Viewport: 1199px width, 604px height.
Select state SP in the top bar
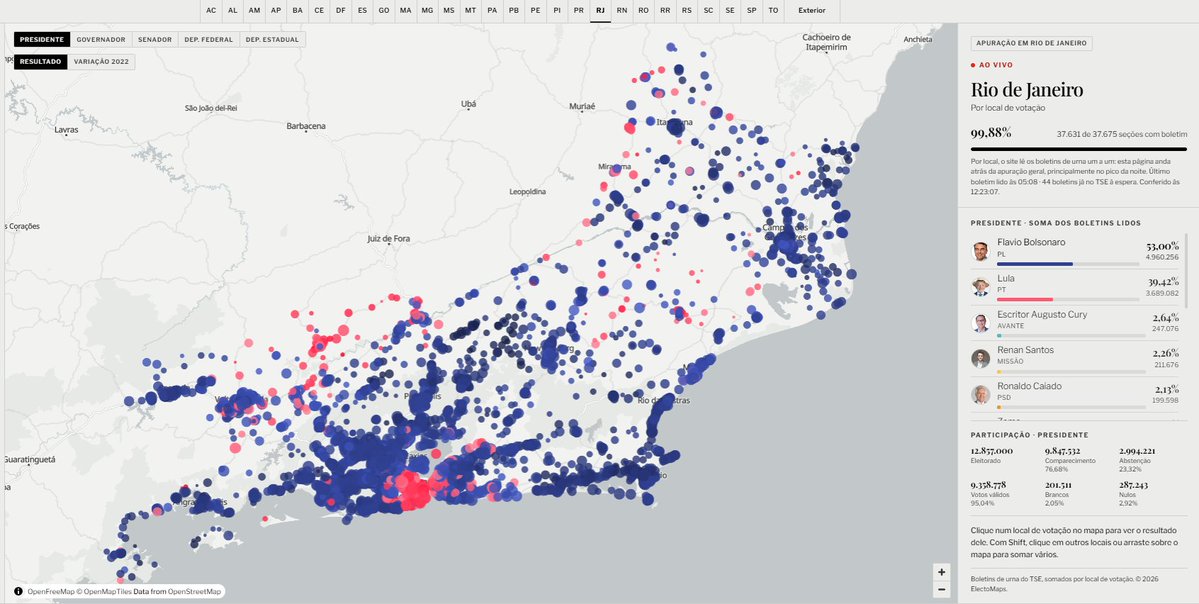tap(752, 11)
